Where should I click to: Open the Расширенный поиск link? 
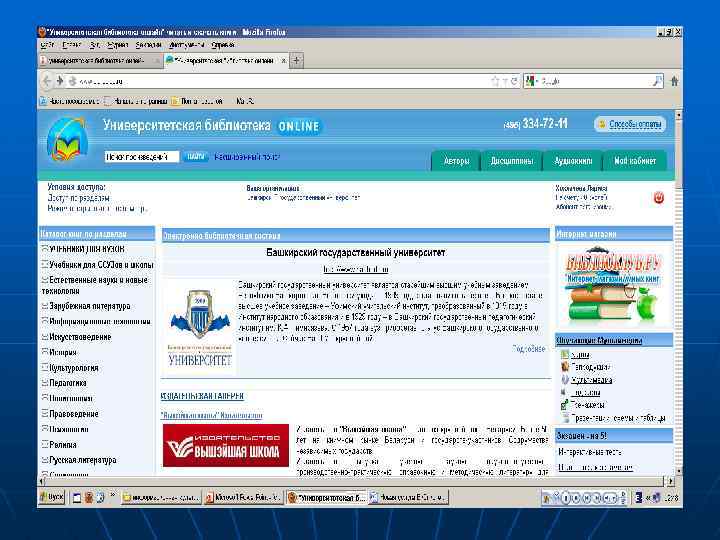(247, 157)
